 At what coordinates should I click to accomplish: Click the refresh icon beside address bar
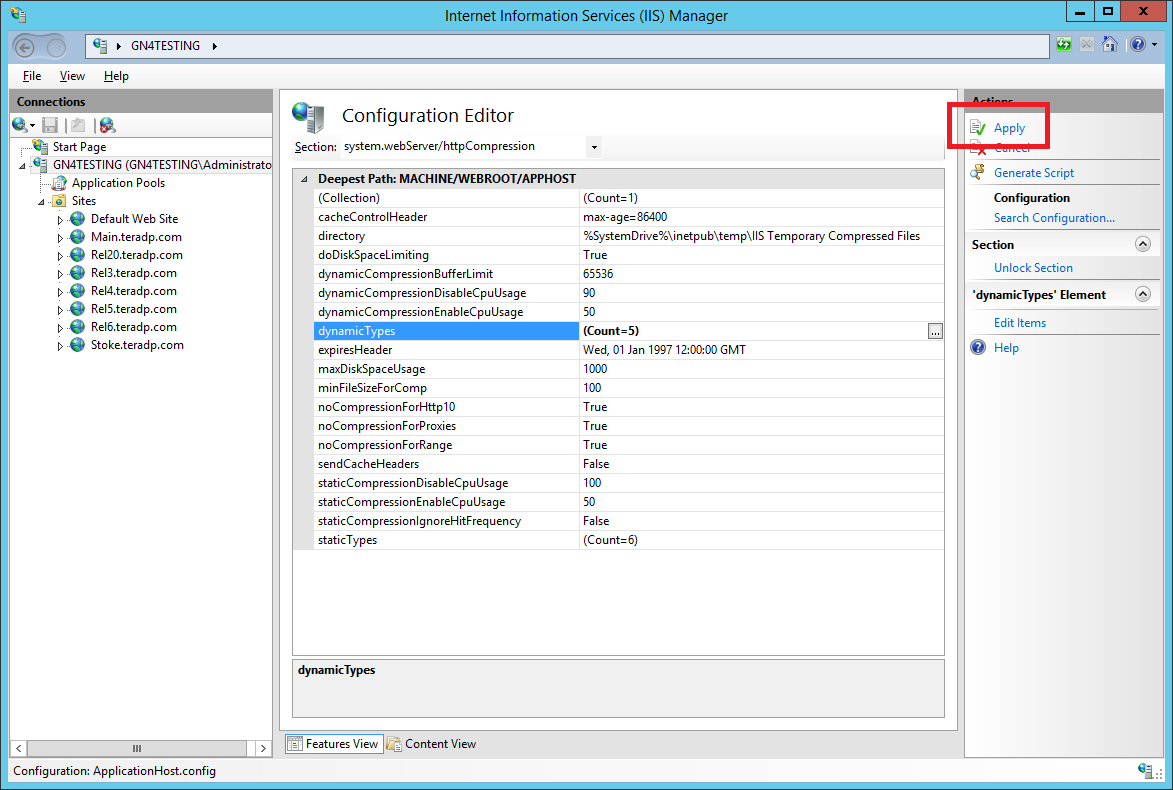point(1064,45)
